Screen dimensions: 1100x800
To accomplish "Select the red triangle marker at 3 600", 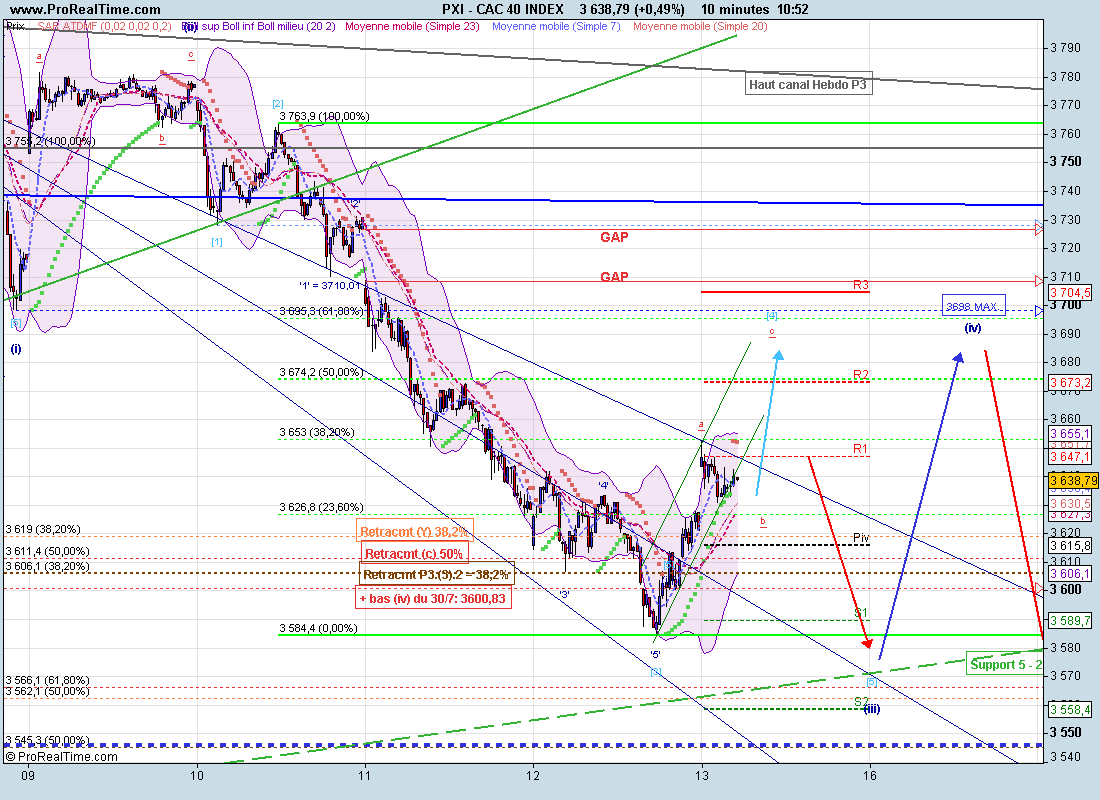I will [x=1039, y=589].
